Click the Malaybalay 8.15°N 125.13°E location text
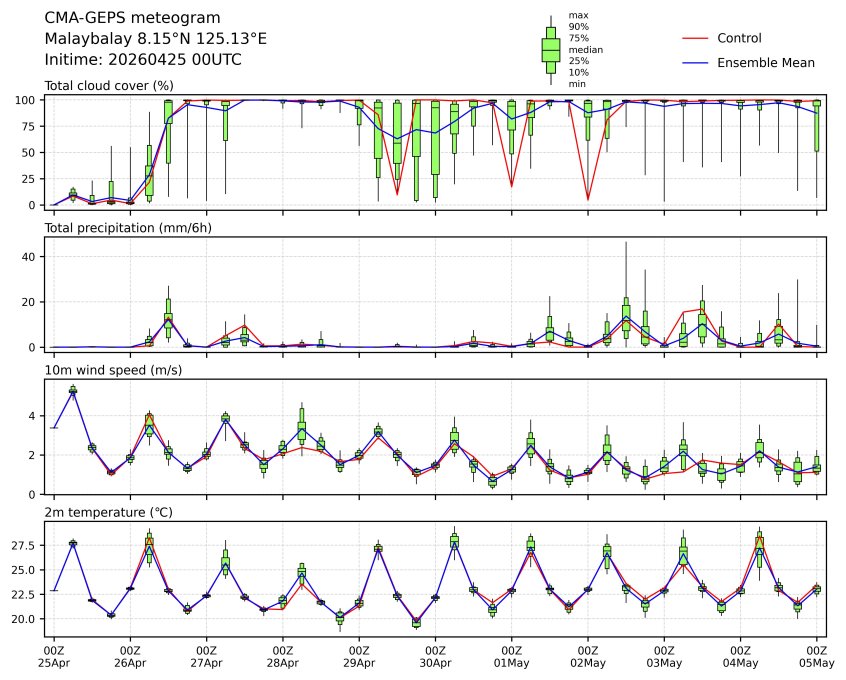This screenshot has width=846, height=680. coord(156,39)
